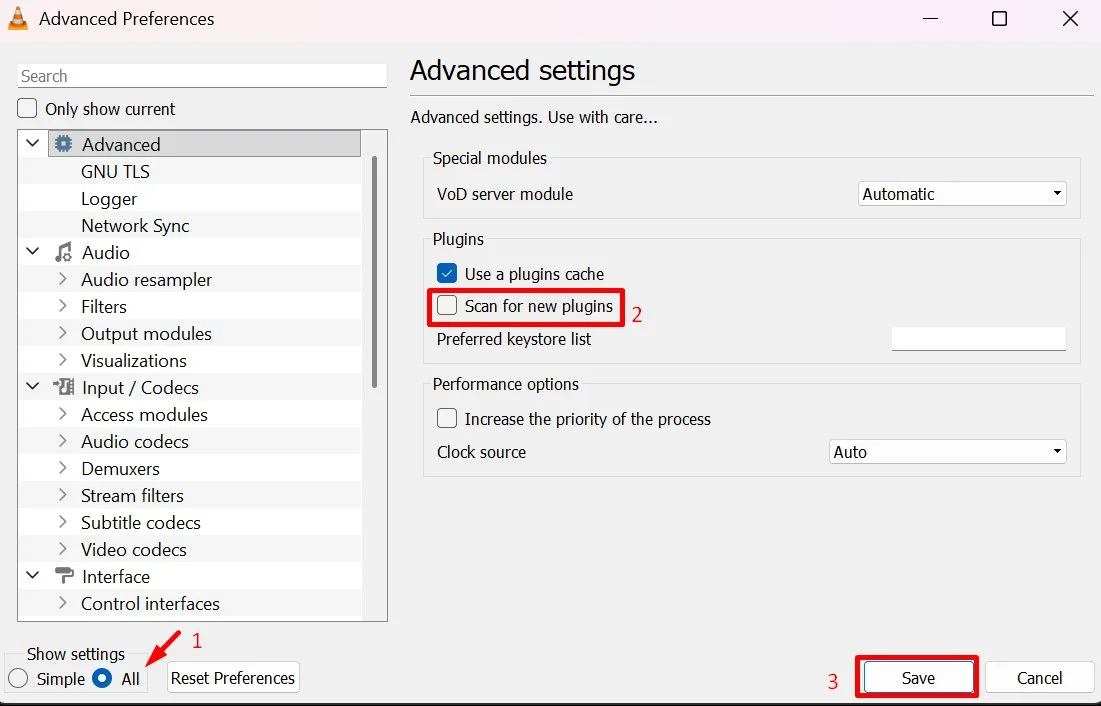Open the VoD server module dropdown

[962, 194]
